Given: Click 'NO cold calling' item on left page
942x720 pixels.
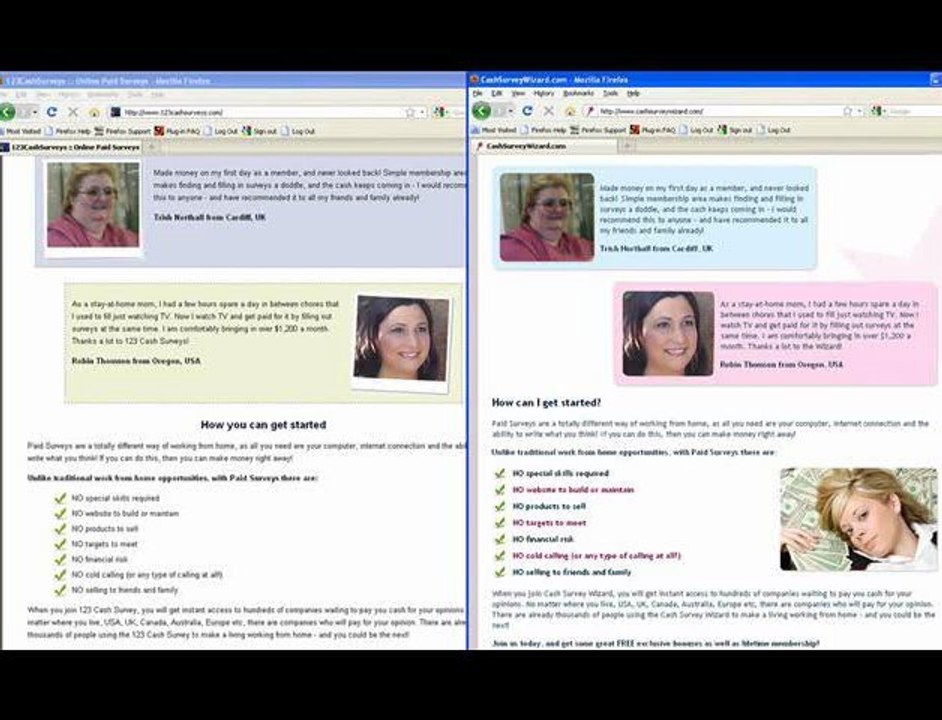Looking at the screenshot, I should (x=147, y=575).
